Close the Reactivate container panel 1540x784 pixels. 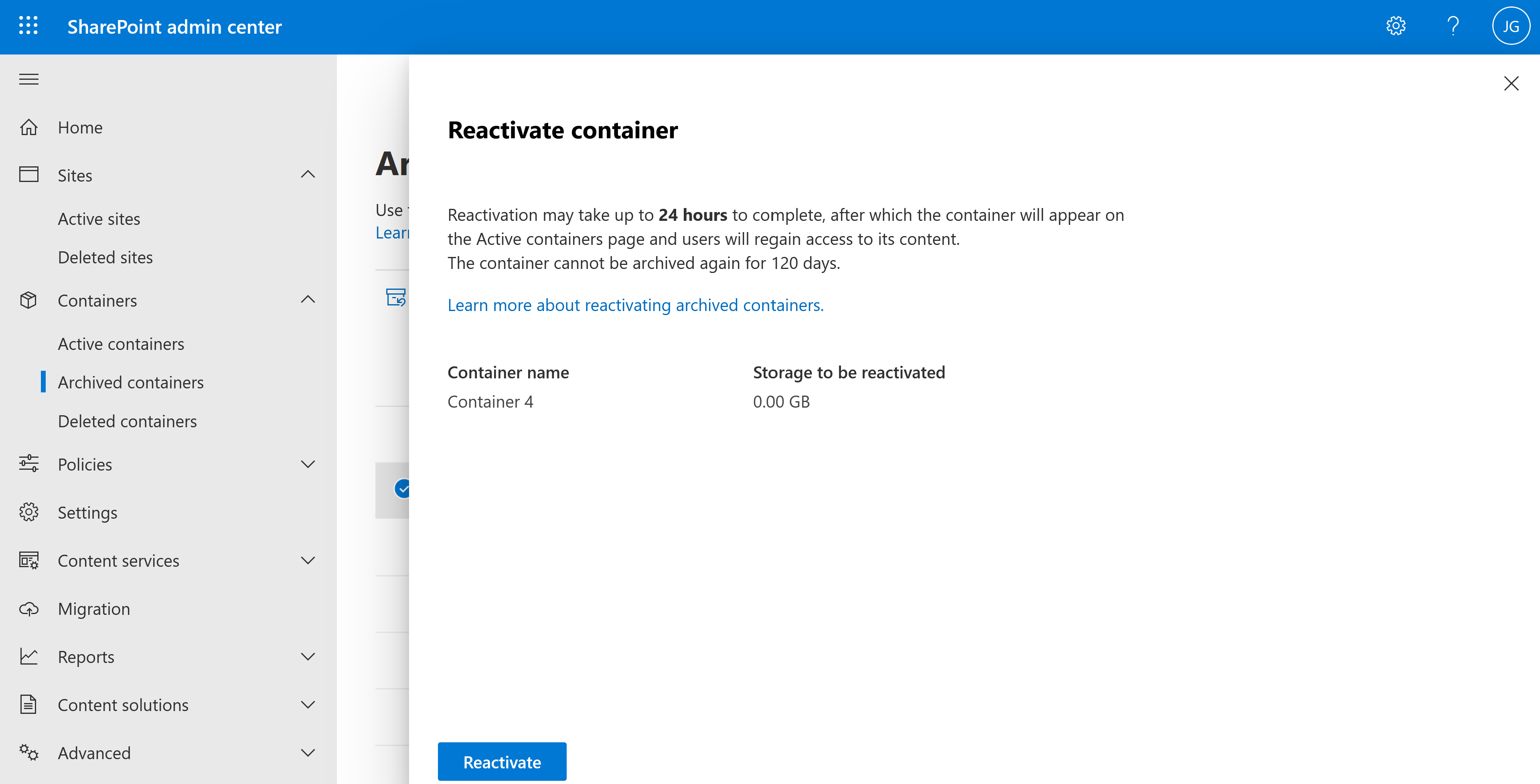[1511, 84]
